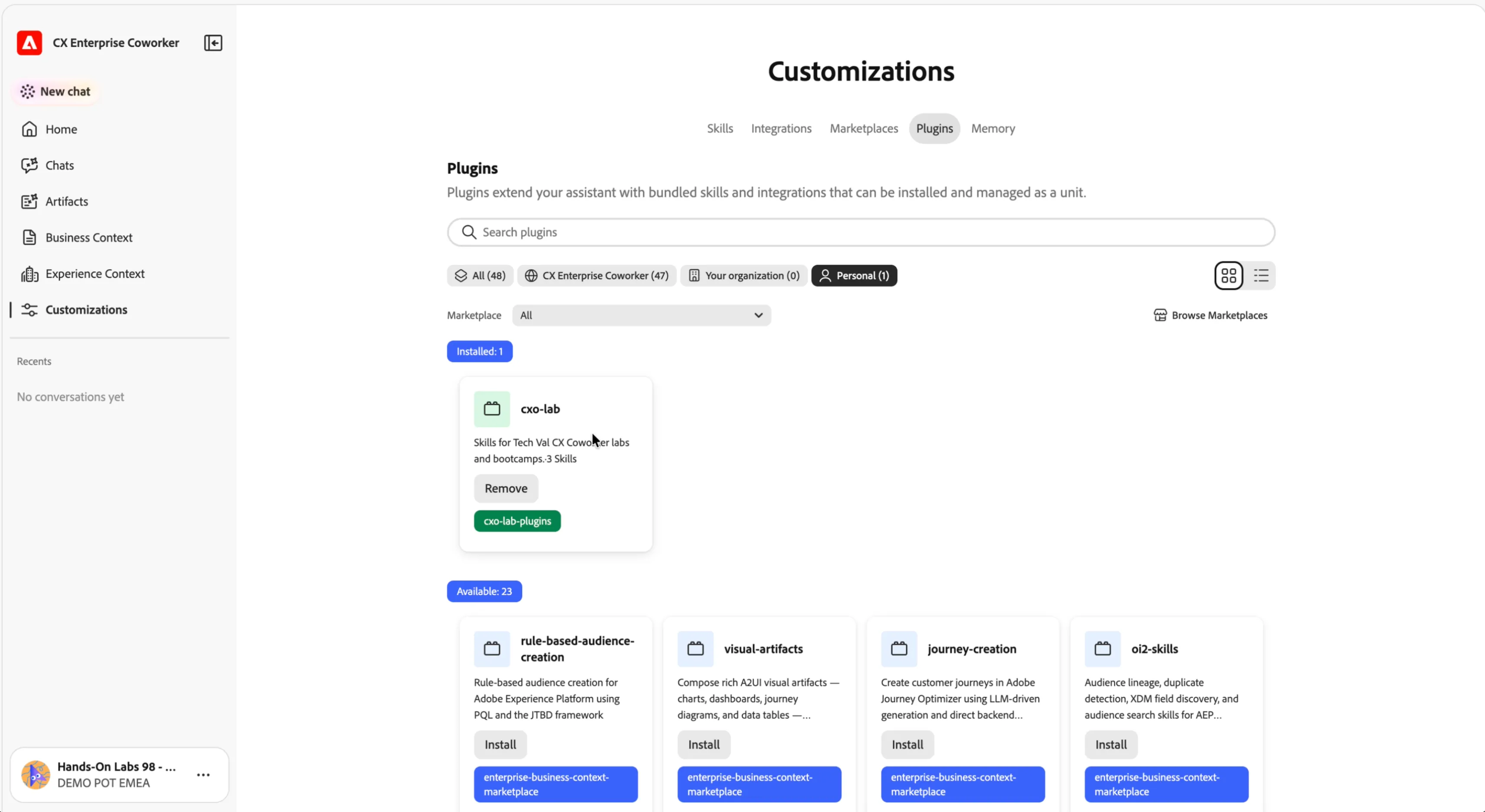This screenshot has height=812, width=1485.
Task: Install the journey-creation plugin
Action: [x=907, y=744]
